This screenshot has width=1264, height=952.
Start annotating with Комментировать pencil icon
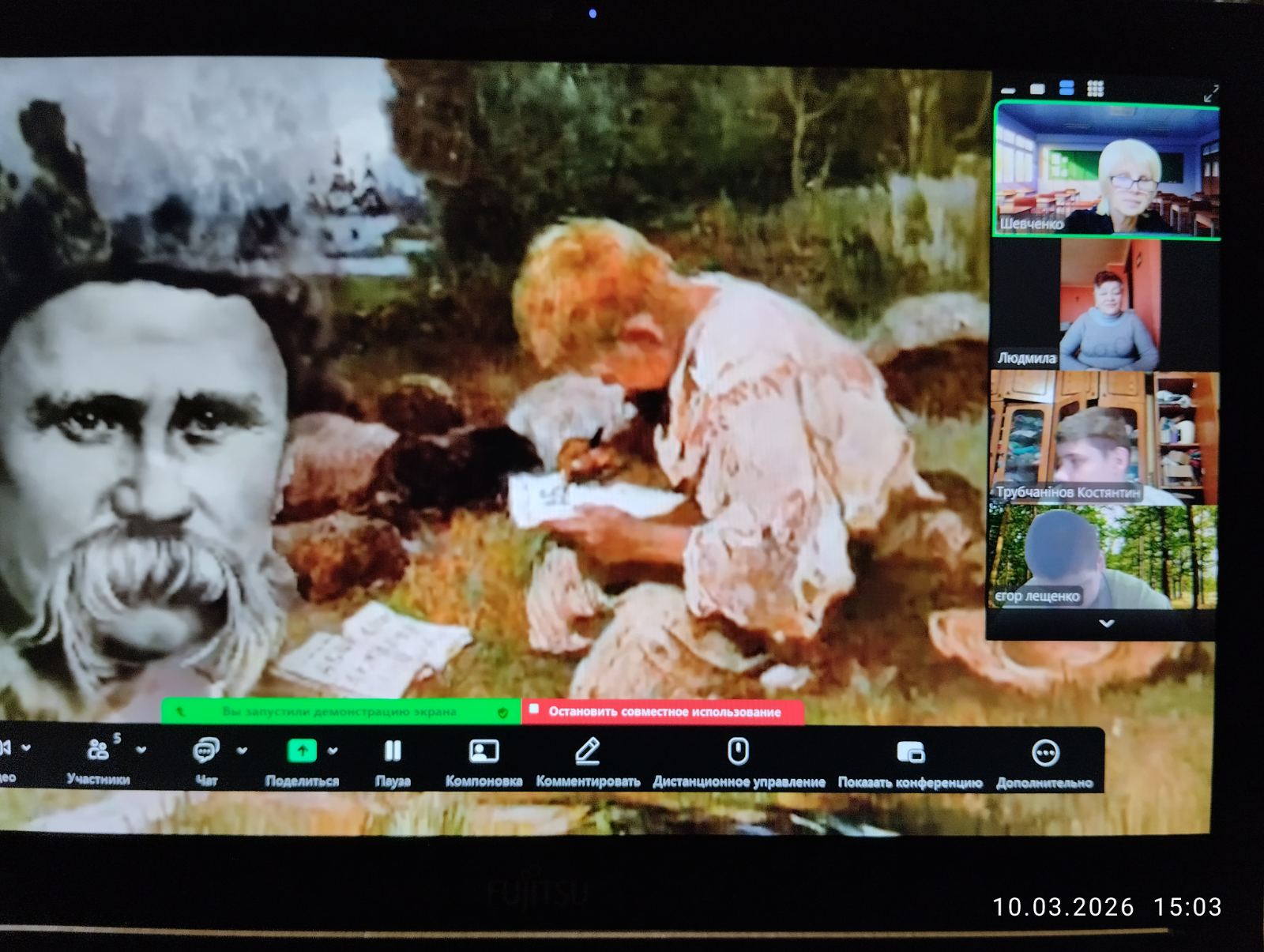click(587, 752)
